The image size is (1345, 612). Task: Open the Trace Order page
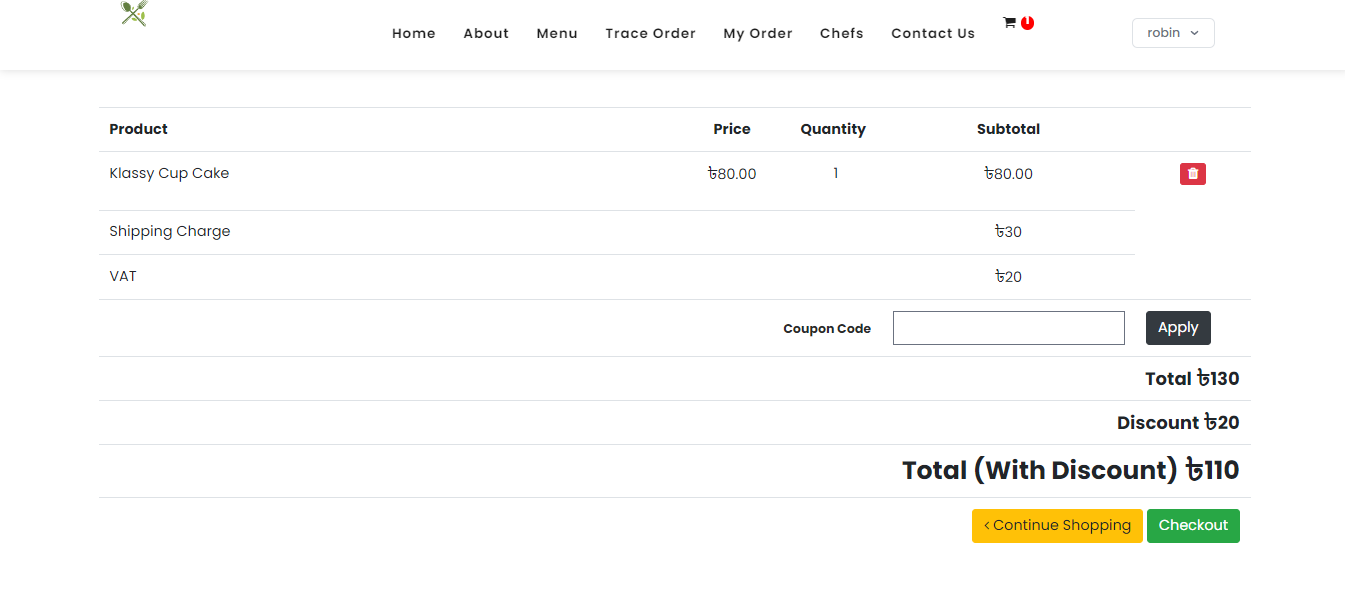[650, 34]
